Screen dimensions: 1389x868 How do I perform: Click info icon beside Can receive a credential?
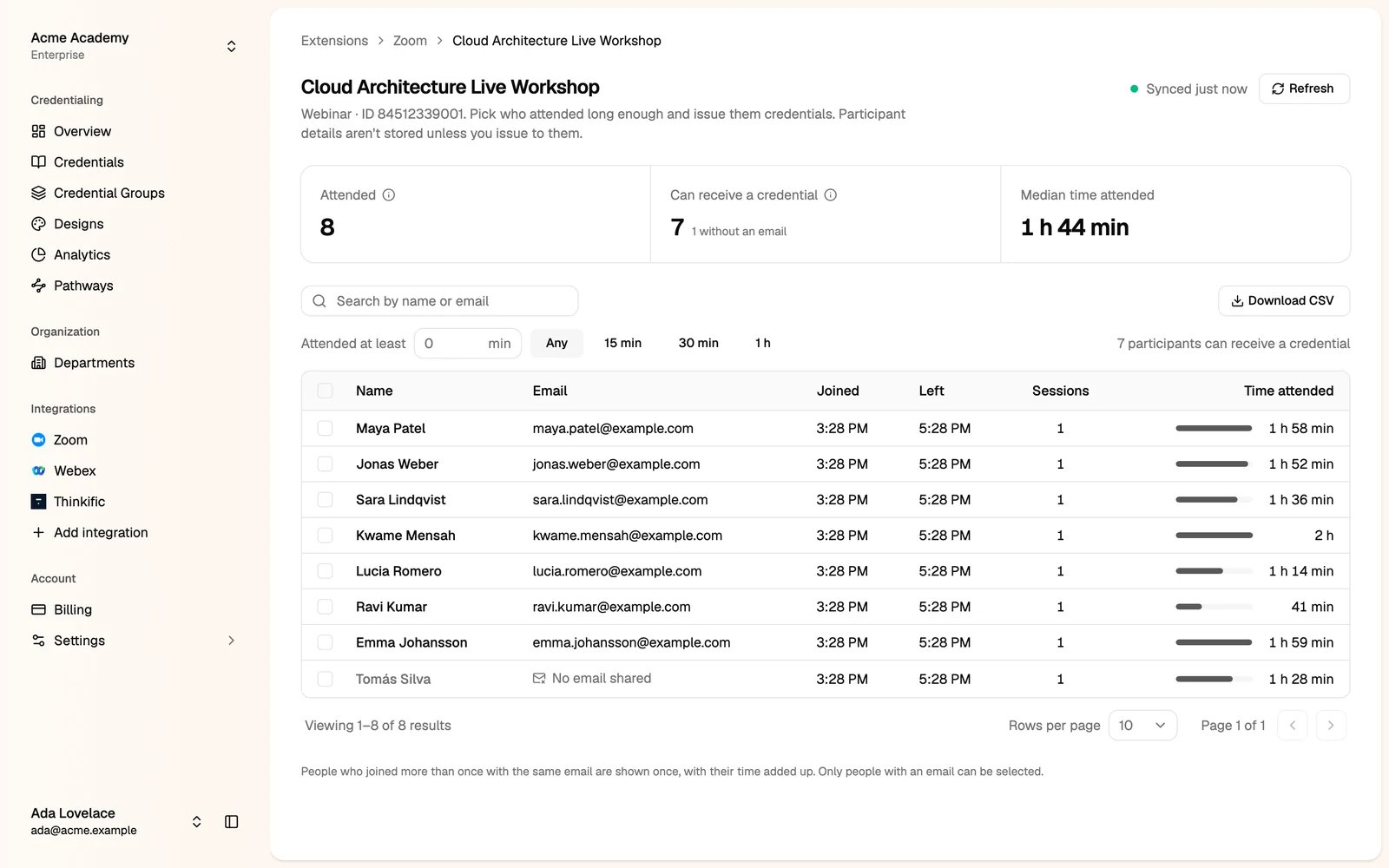coord(831,195)
